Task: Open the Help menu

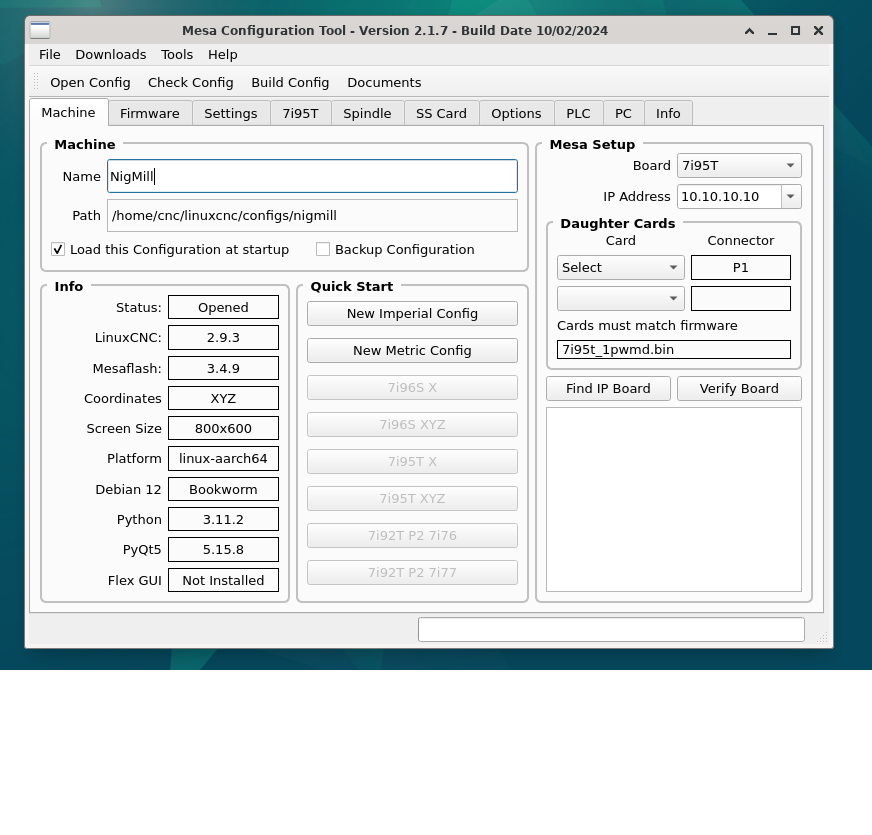Action: click(222, 55)
